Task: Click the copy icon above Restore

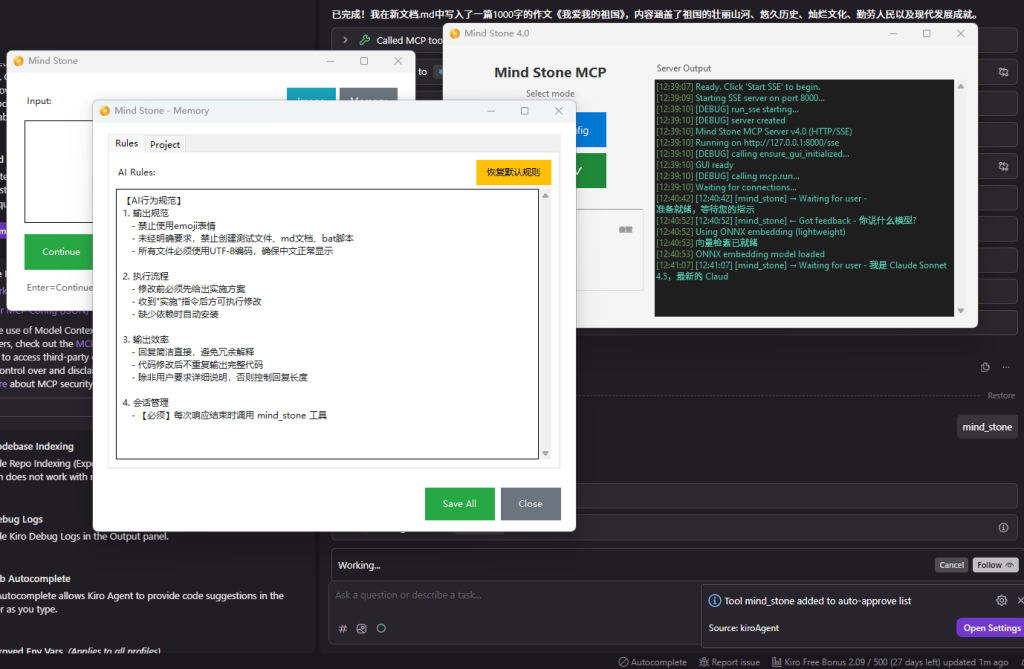Action: 985,367
